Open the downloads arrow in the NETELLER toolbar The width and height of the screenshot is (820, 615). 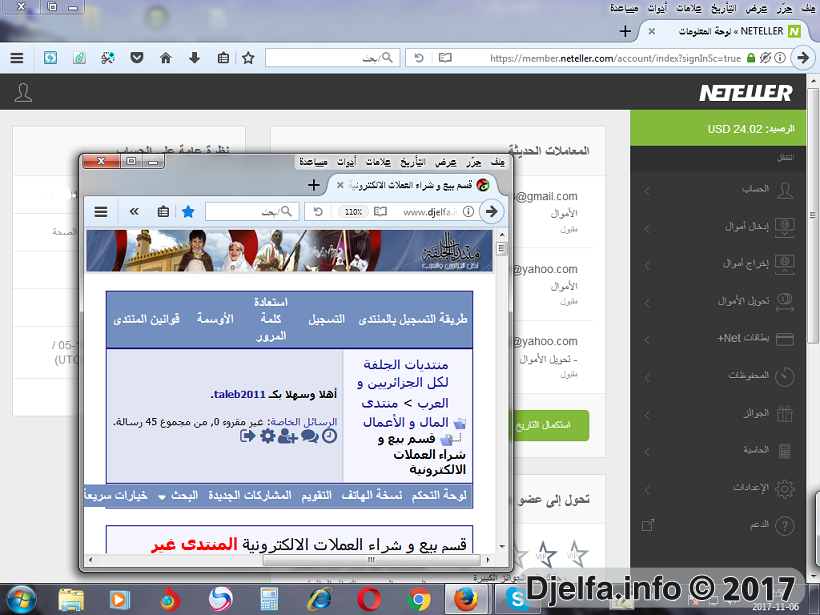tap(194, 58)
